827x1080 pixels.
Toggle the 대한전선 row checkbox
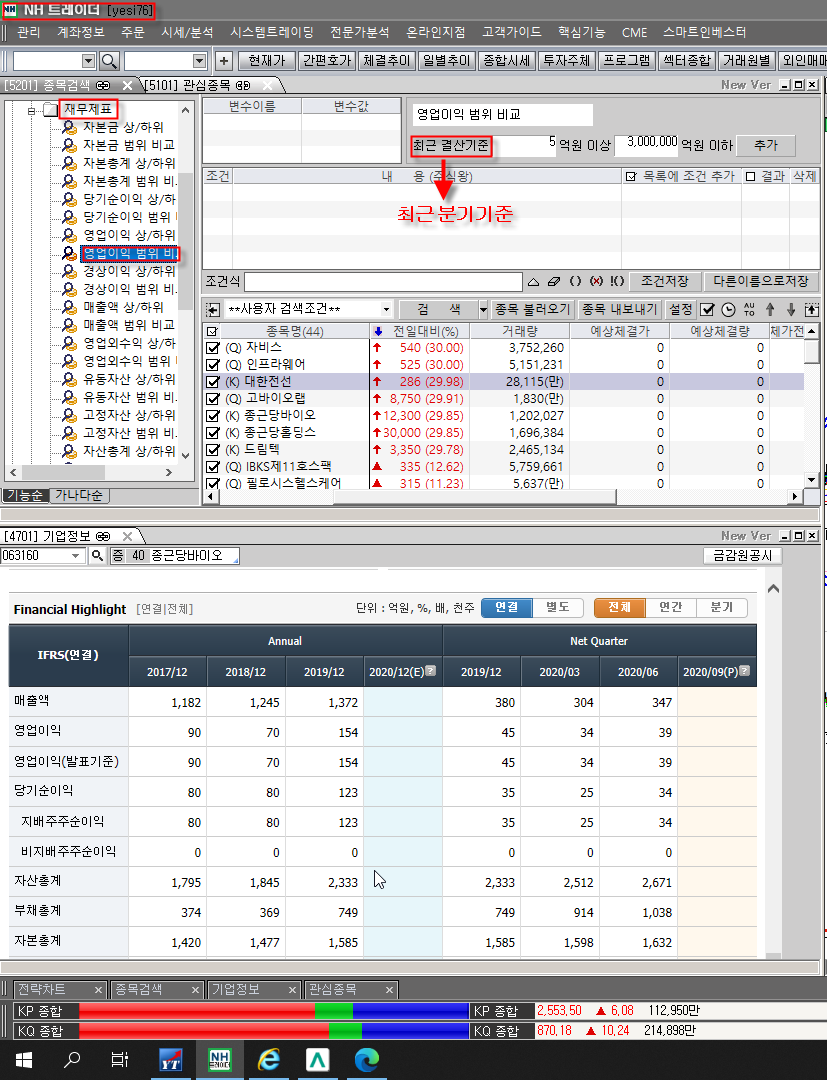point(212,382)
